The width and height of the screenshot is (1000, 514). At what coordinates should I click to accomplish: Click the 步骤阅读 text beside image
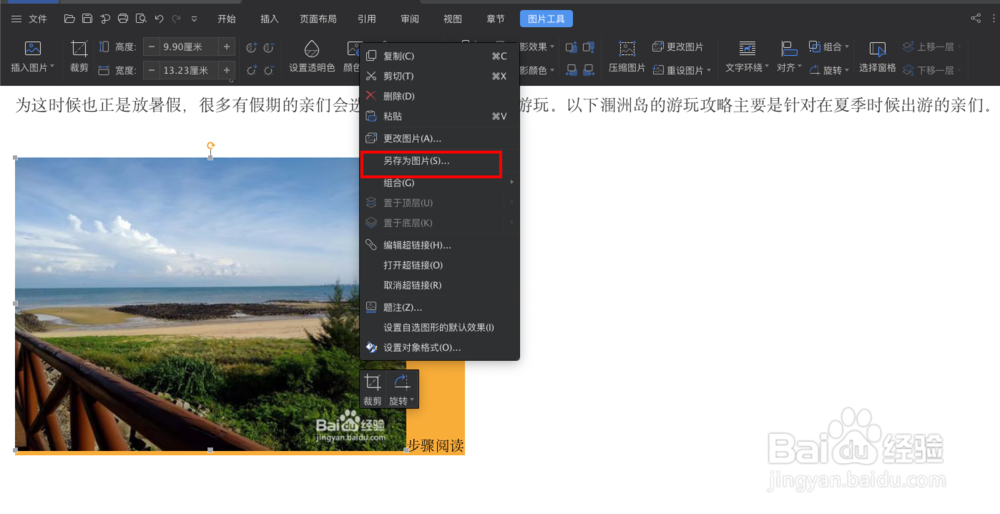[435, 446]
